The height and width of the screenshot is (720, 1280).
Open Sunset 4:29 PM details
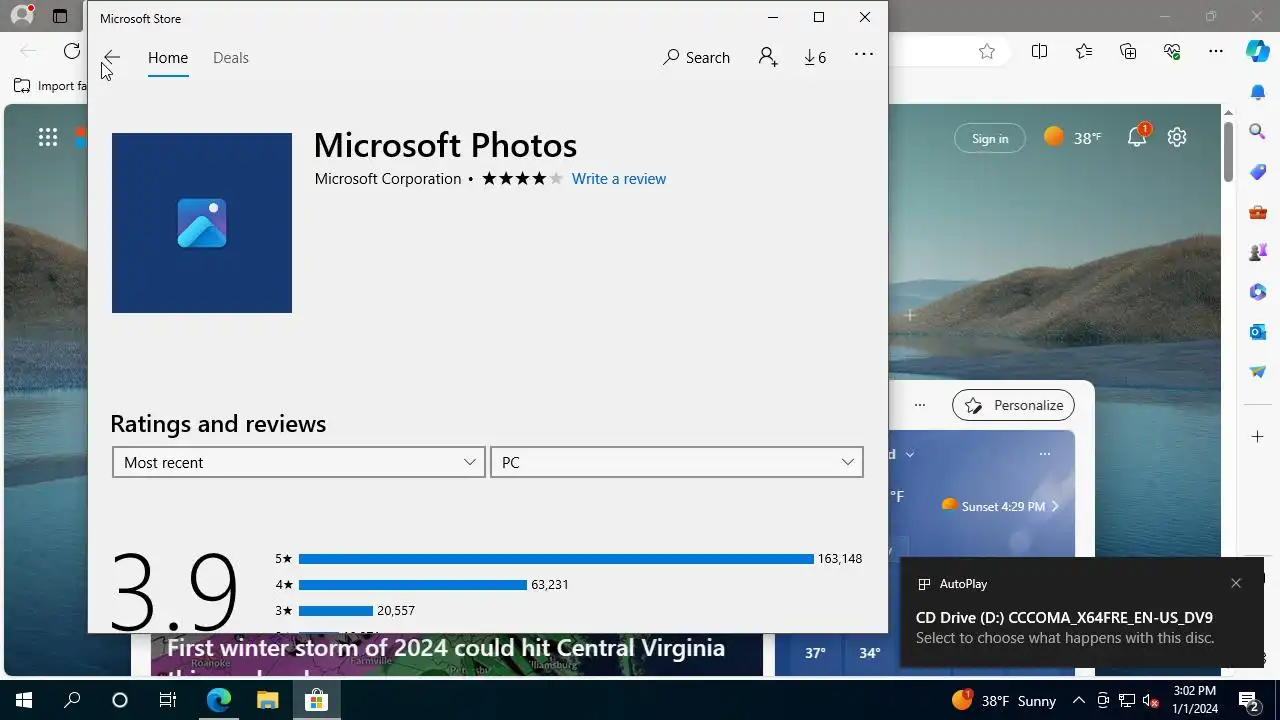pos(1000,506)
